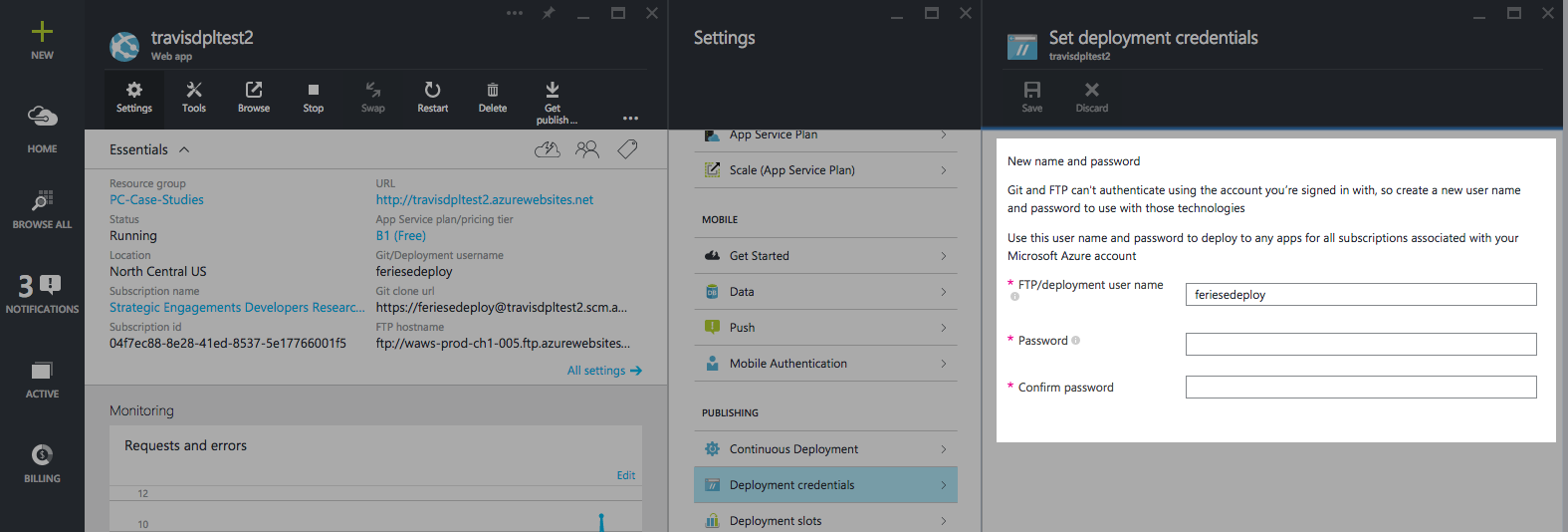Open Continuous Deployment settings
This screenshot has width=1568, height=532.
coord(825,449)
